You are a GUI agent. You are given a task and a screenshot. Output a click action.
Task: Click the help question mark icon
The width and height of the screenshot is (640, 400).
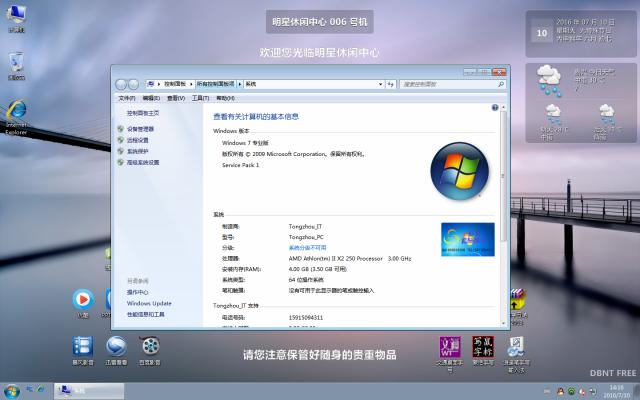tap(495, 107)
